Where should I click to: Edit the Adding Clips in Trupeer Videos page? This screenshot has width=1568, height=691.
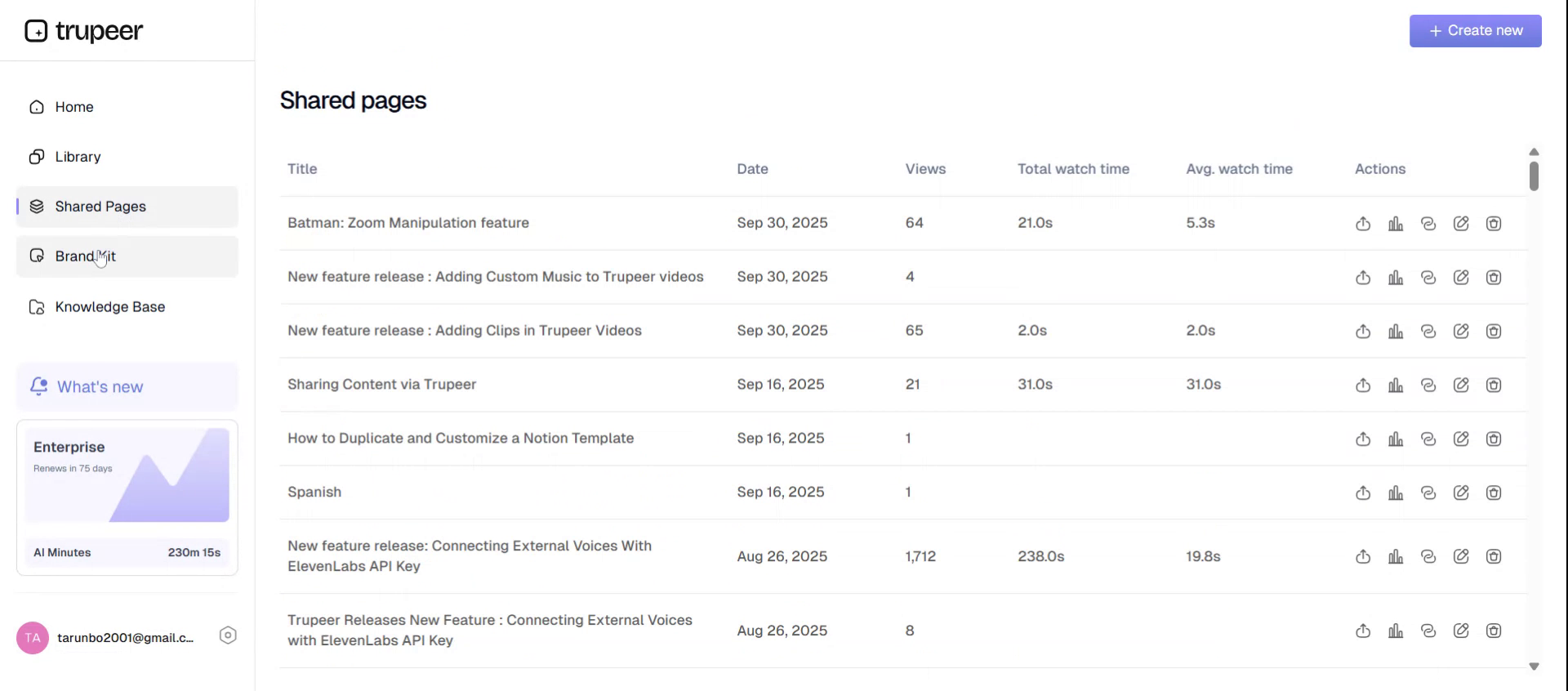coord(1461,332)
